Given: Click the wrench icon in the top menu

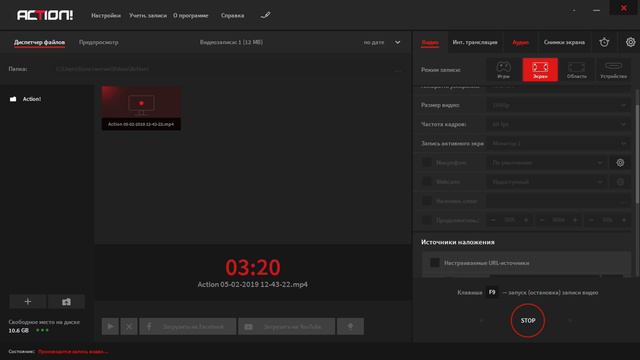Looking at the screenshot, I should click(x=265, y=16).
